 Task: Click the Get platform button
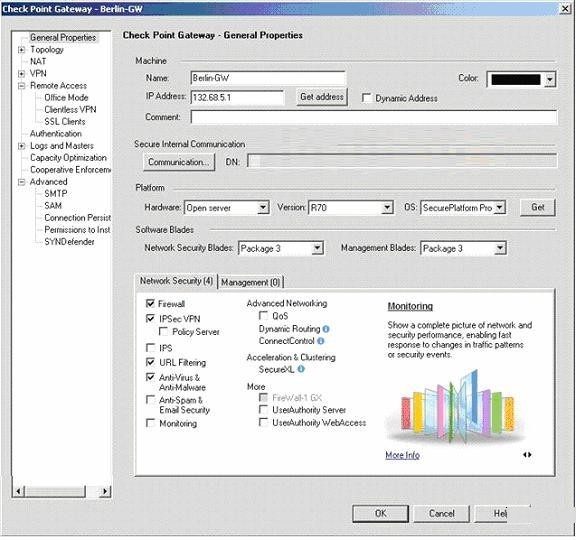[x=537, y=207]
